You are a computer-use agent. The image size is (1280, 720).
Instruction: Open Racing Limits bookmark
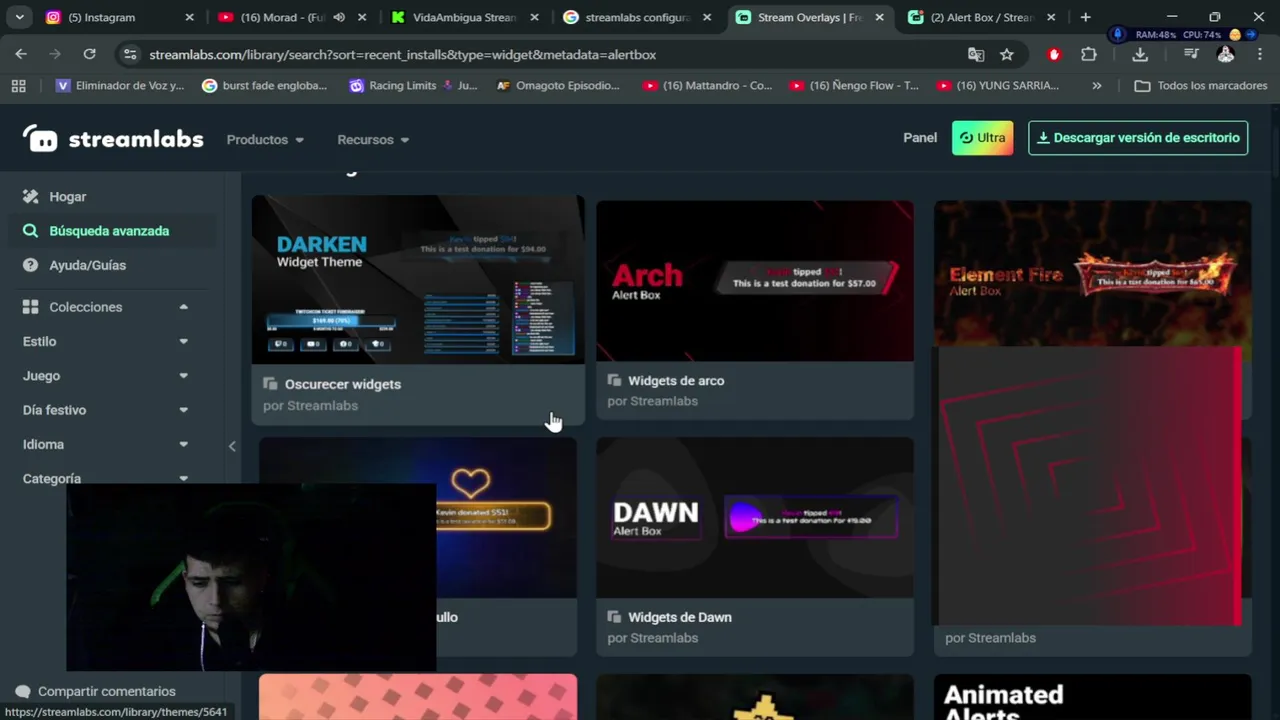click(x=413, y=86)
